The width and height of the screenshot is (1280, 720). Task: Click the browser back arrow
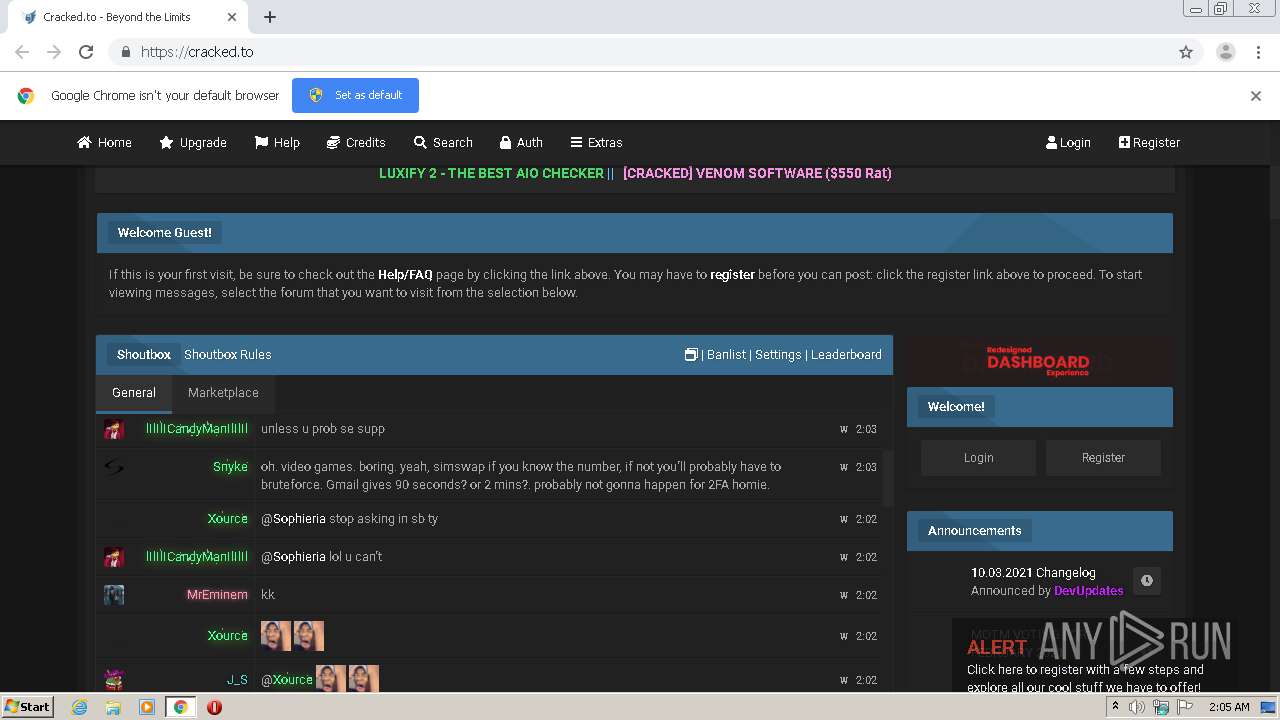click(x=22, y=52)
